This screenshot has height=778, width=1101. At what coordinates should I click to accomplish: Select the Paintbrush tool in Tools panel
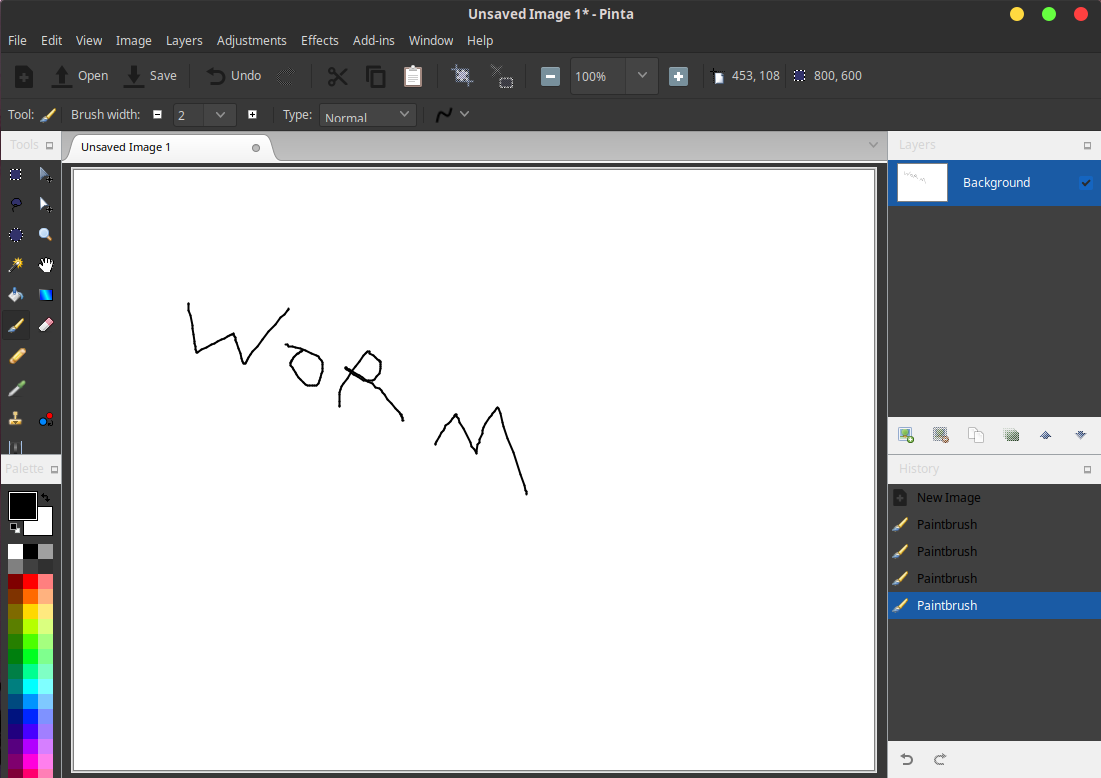[15, 325]
